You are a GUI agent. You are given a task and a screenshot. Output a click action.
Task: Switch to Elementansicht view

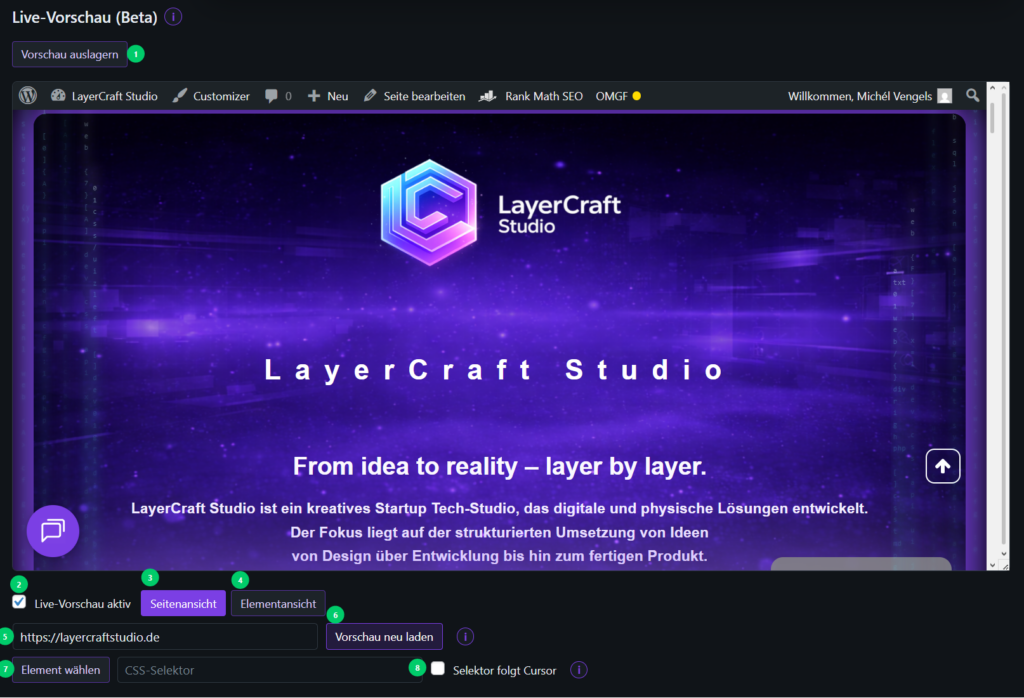[x=278, y=604]
